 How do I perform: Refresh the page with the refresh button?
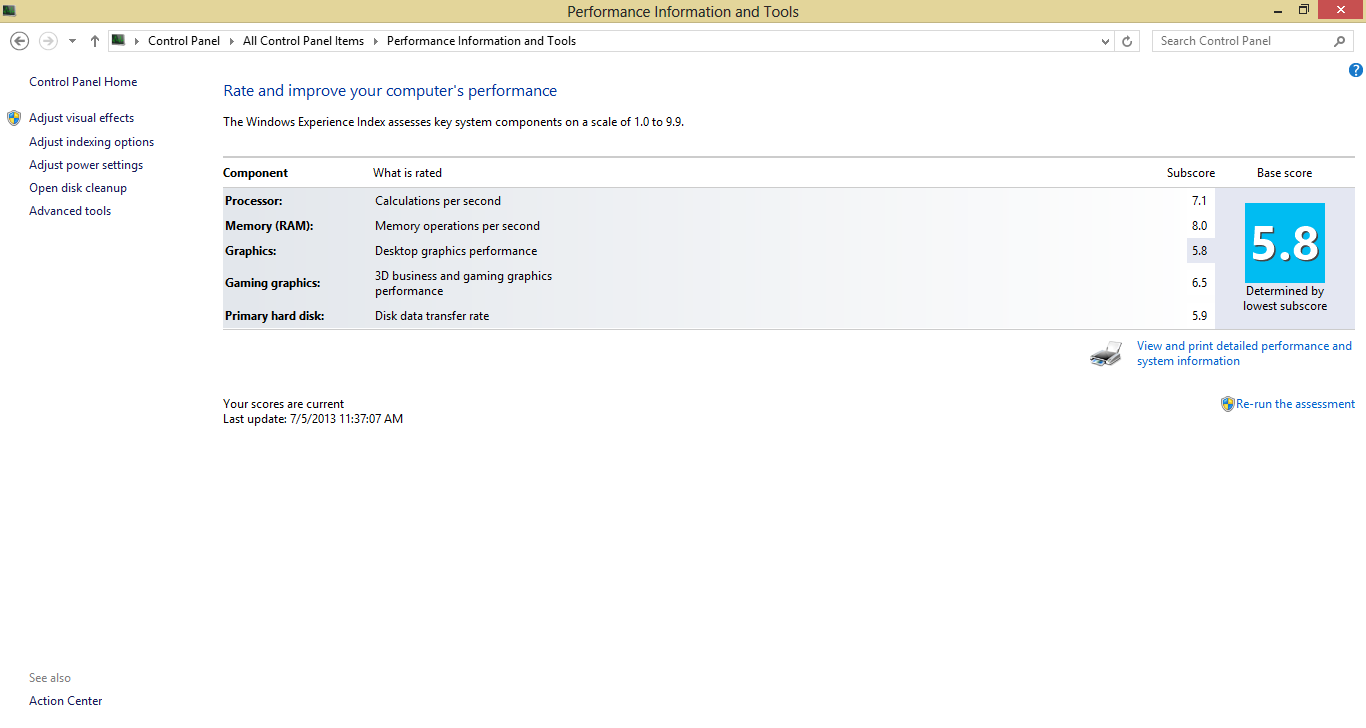coord(1127,41)
